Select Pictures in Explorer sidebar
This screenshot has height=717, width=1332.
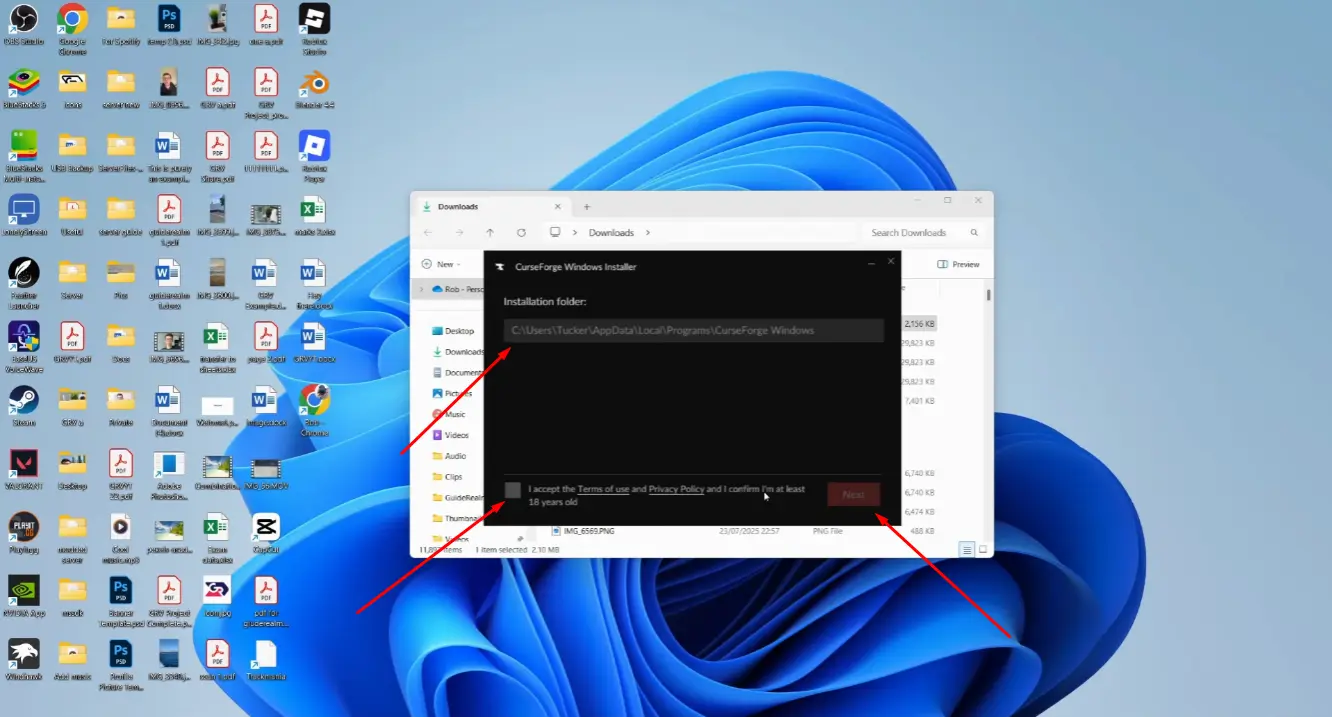point(452,393)
